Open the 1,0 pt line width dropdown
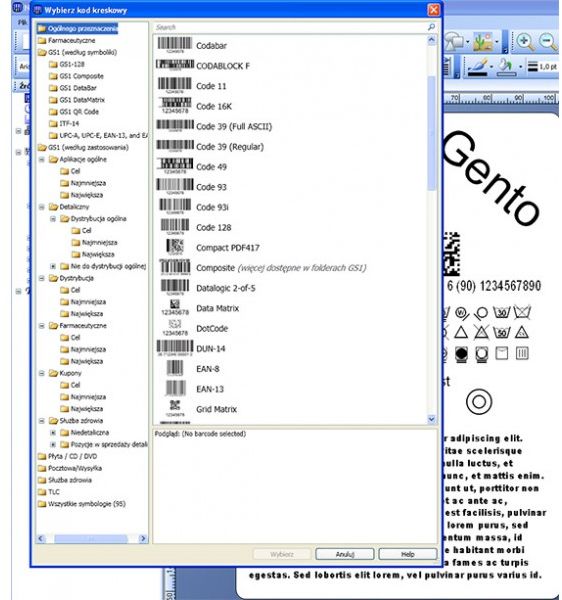562x600 pixels. (542, 67)
